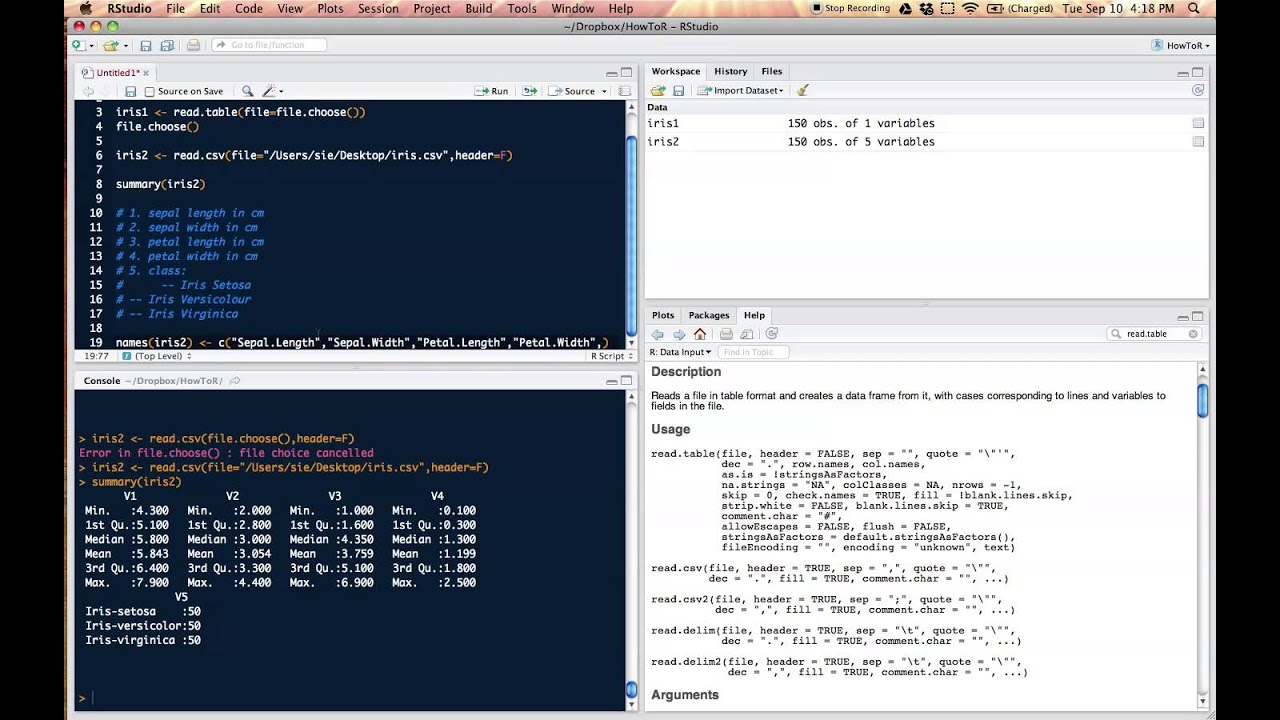Select the Help tab

pyautogui.click(x=754, y=315)
